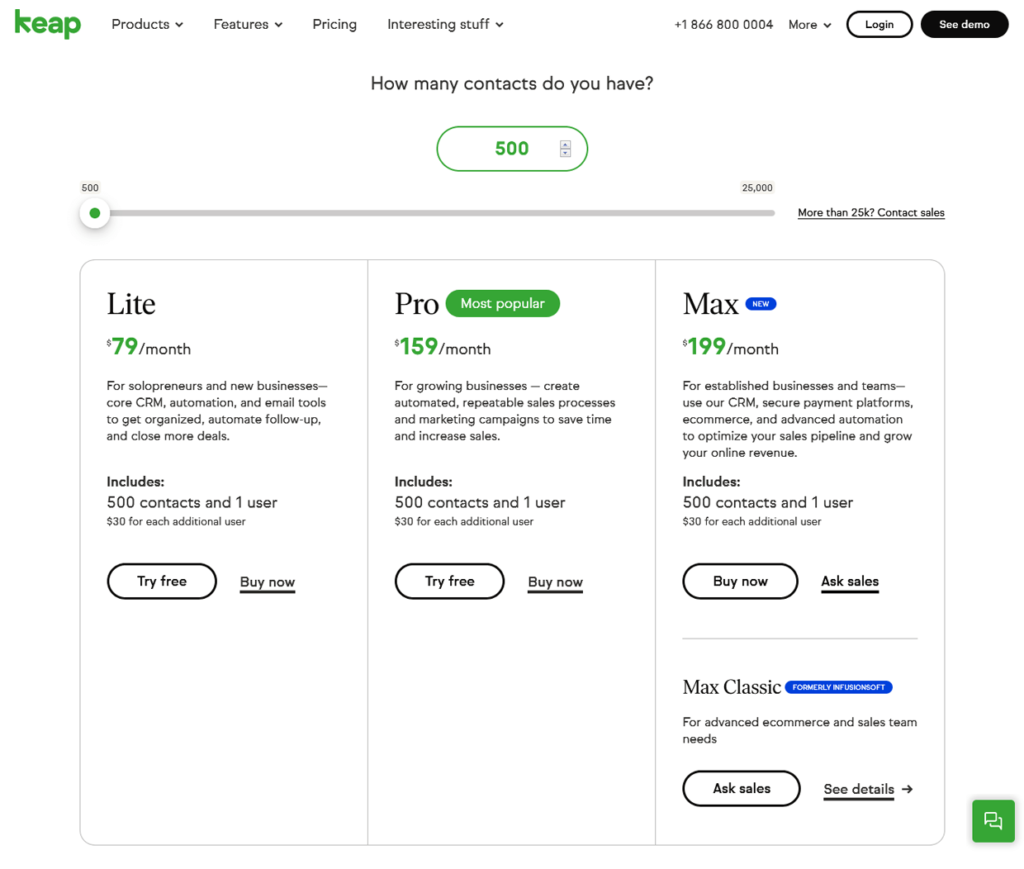
Task: Click 'For advanced ecommerce and sales team needs'
Action: coord(799,731)
